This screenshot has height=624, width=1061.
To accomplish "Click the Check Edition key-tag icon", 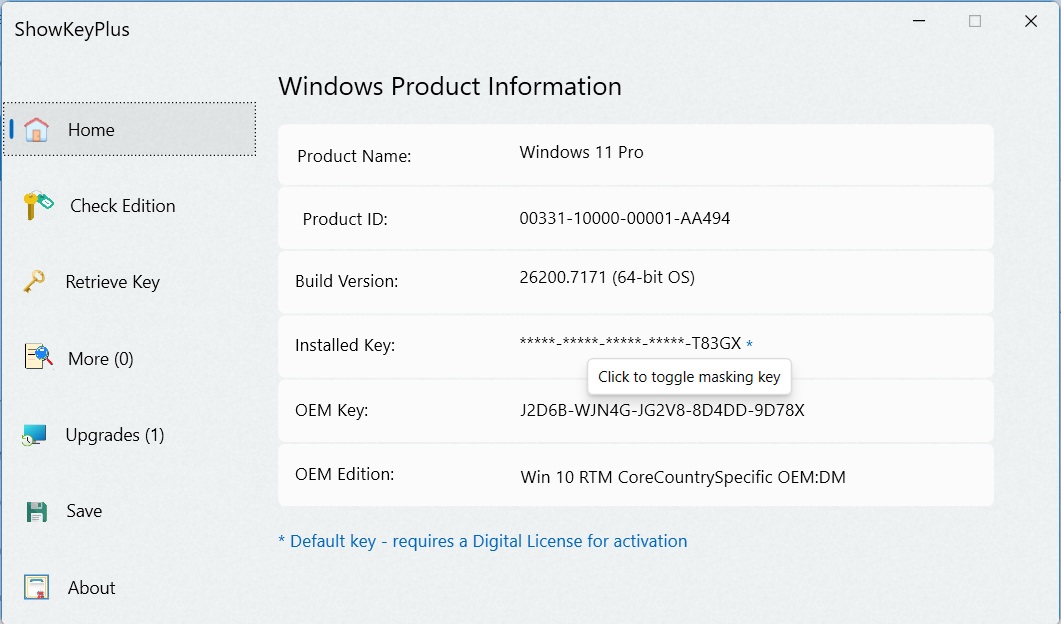I will (x=38, y=206).
